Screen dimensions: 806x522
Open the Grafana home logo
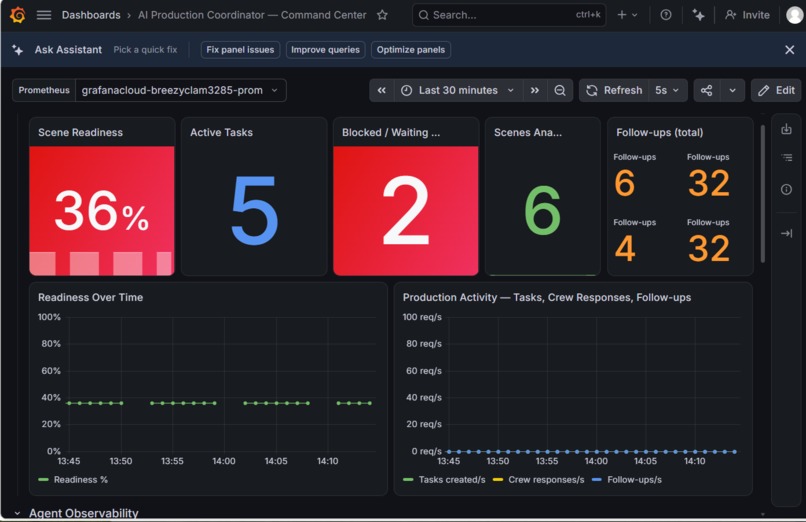17,15
